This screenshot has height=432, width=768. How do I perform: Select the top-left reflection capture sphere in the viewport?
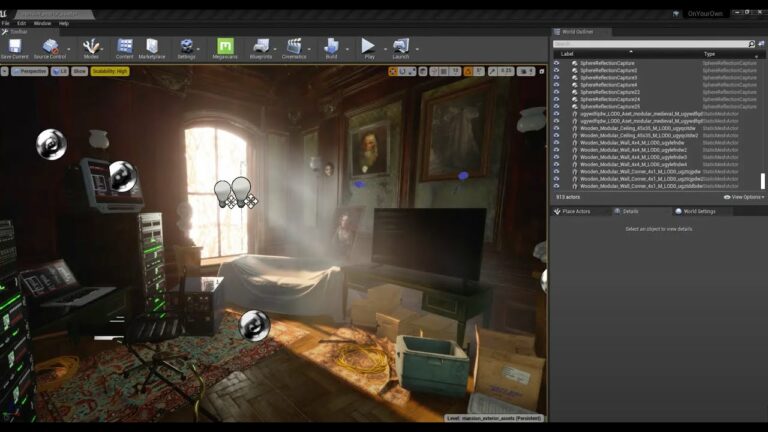click(51, 144)
